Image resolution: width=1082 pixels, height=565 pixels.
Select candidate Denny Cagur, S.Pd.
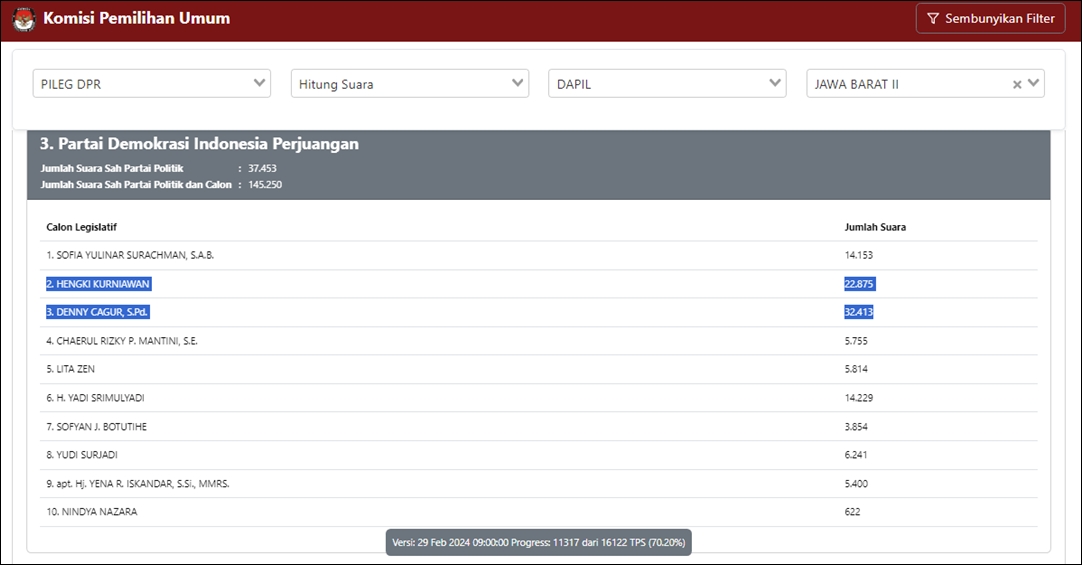pyautogui.click(x=97, y=312)
